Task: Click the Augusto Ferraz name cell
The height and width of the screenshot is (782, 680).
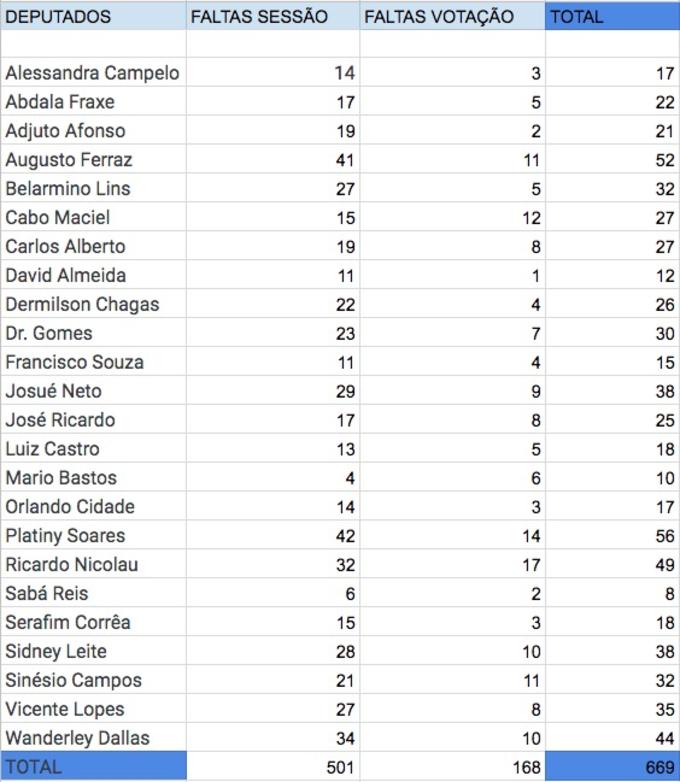Action: (x=93, y=160)
